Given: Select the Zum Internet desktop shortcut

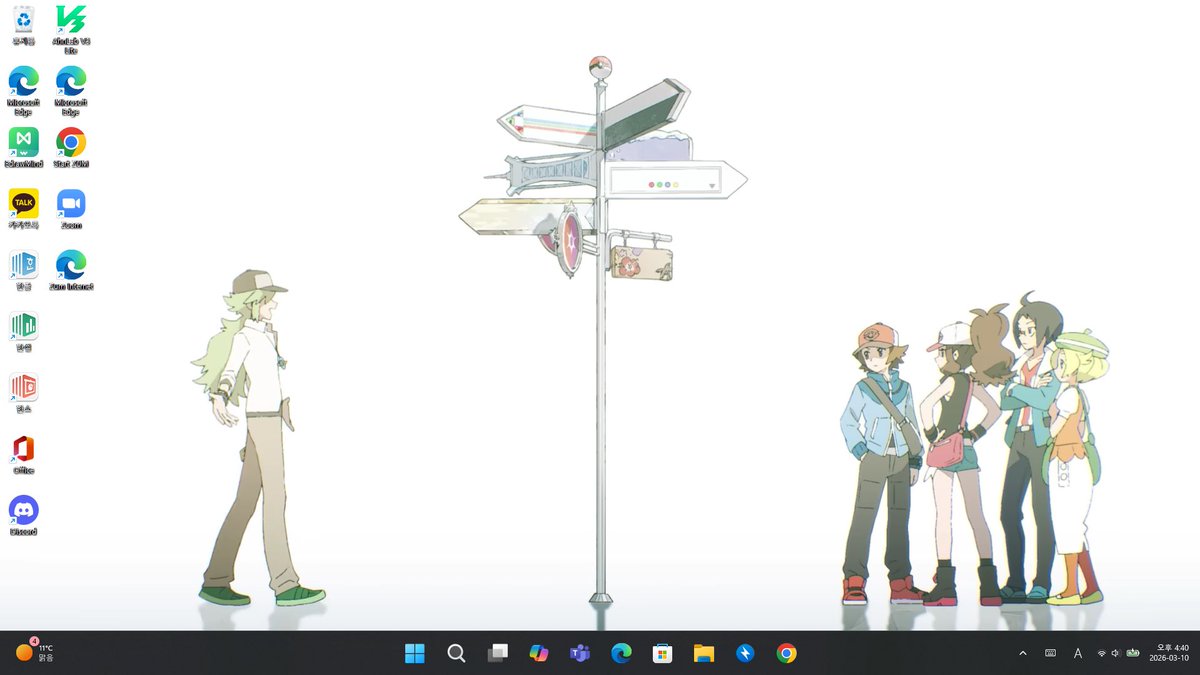Looking at the screenshot, I should [x=71, y=271].
